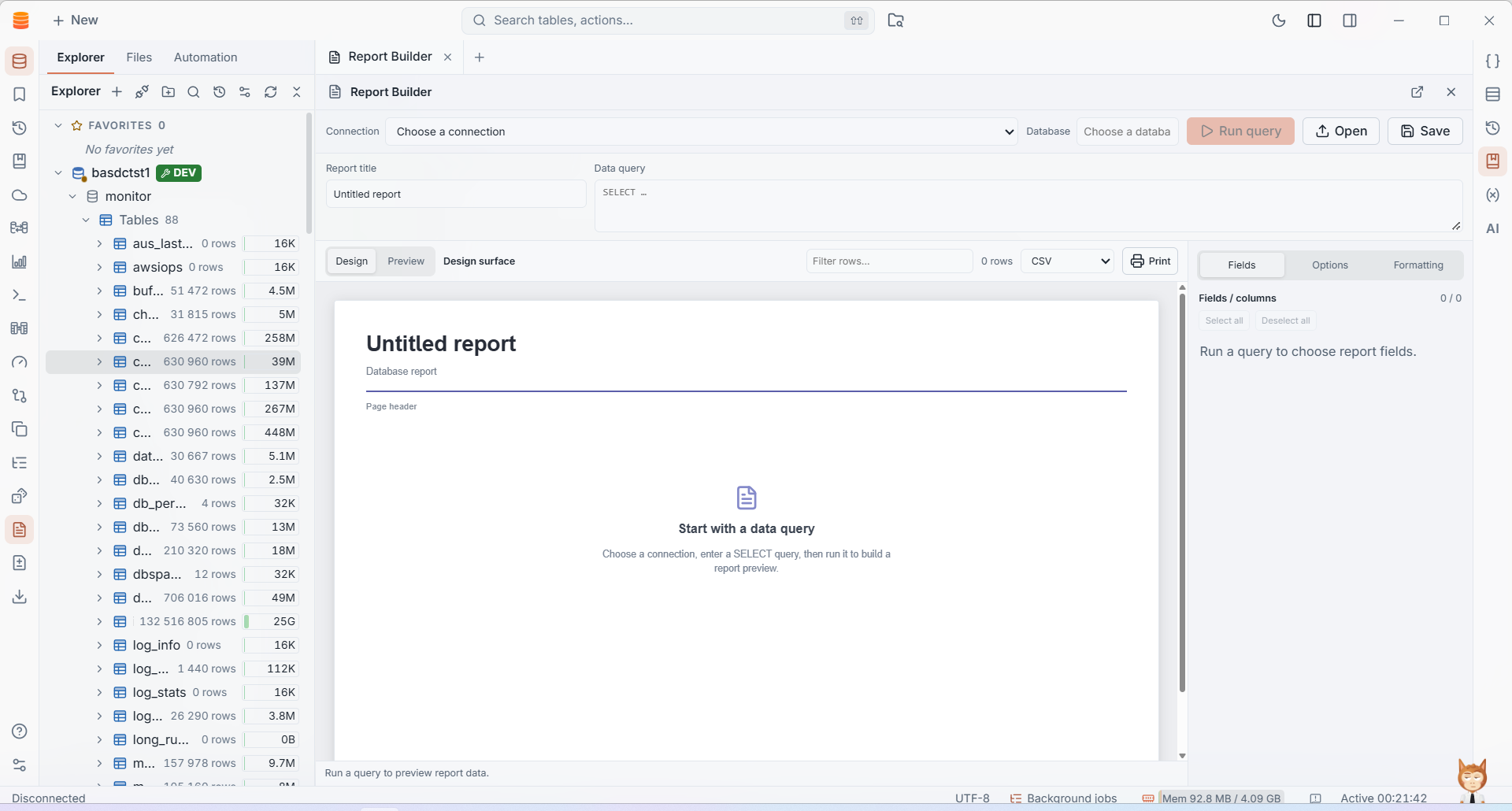Collapse the basdctst1 connection node

pyautogui.click(x=57, y=172)
